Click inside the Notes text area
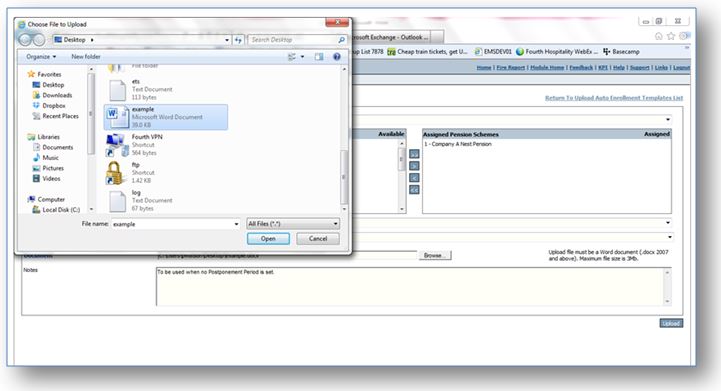Viewport: 721px width, 391px height. (x=410, y=287)
